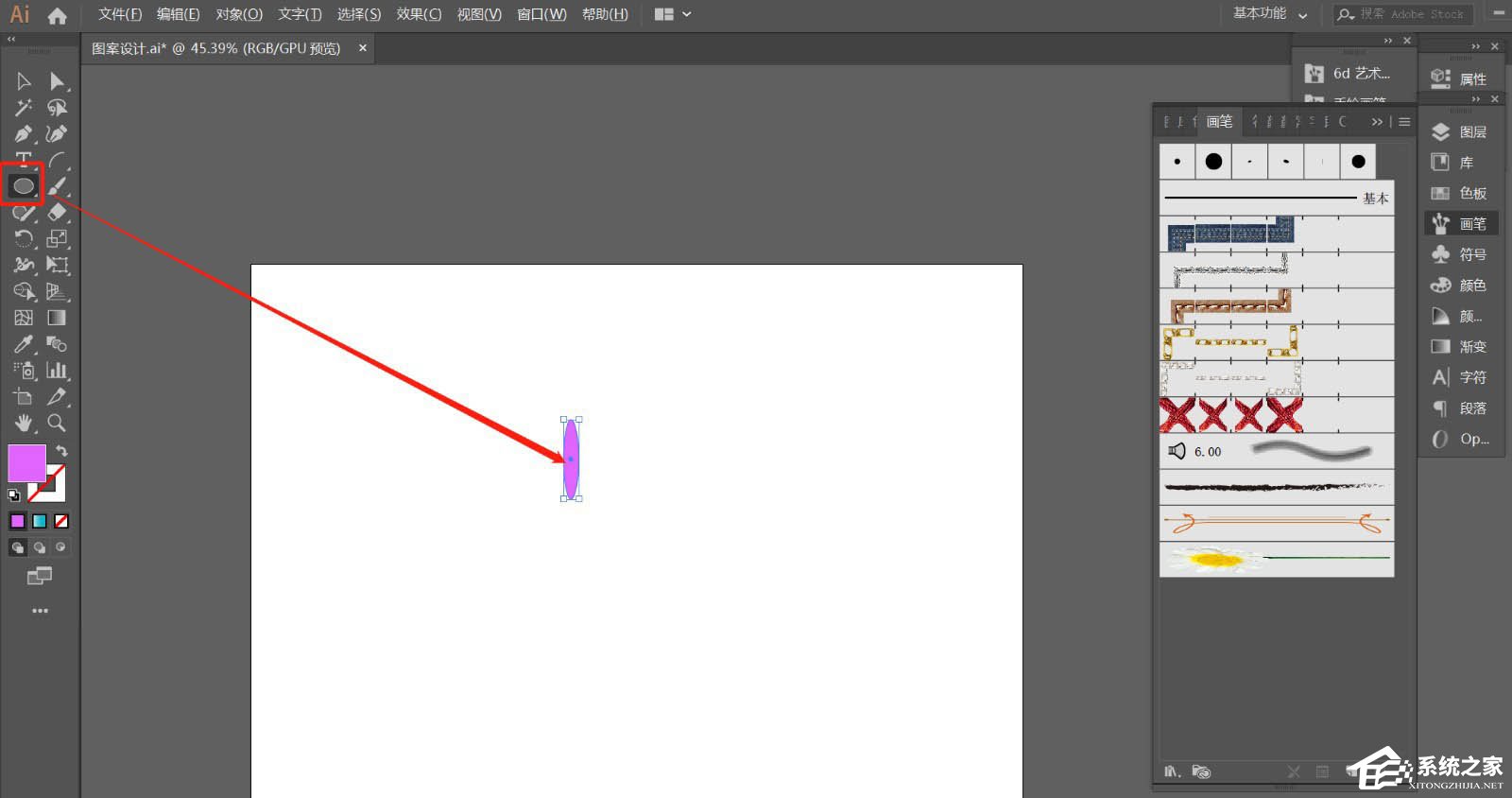This screenshot has height=798, width=1512.
Task: Pick the Magic Wand tool
Action: coord(23,107)
